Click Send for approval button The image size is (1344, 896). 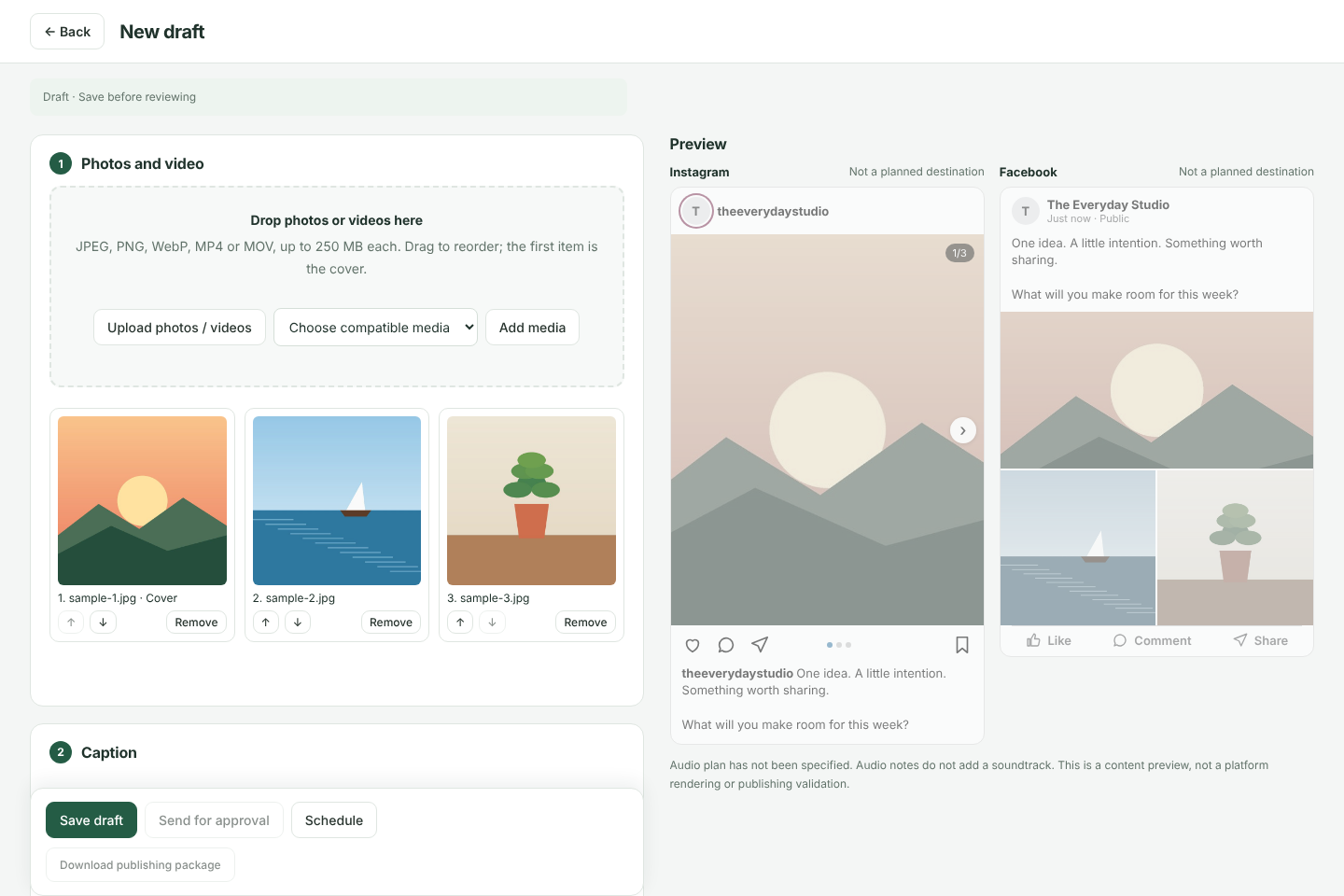[214, 820]
